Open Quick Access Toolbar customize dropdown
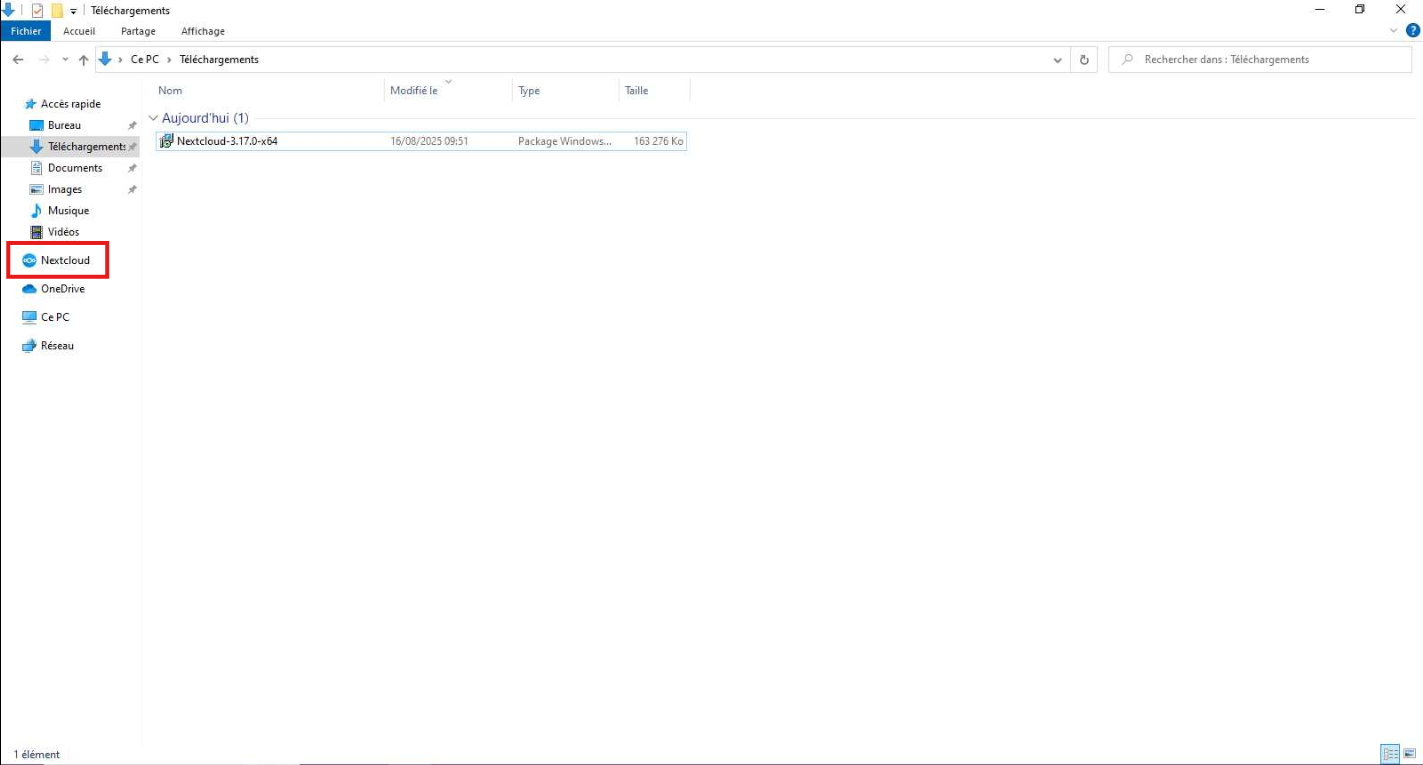The width and height of the screenshot is (1423, 765). point(73,11)
